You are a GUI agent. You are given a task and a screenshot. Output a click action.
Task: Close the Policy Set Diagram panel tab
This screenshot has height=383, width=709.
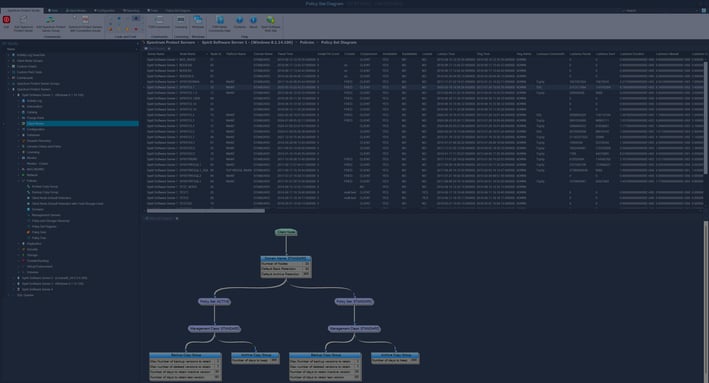(x=177, y=218)
